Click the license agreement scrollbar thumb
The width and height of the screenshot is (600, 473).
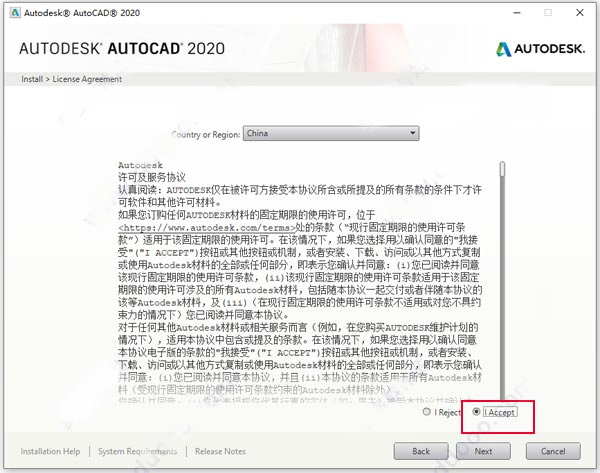502,169
